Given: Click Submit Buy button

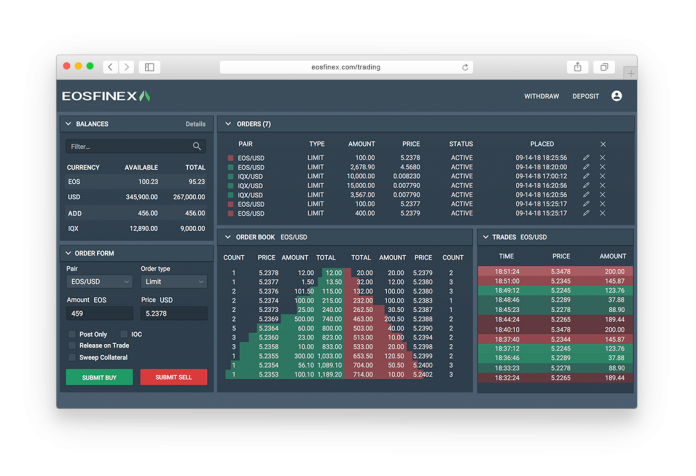Looking at the screenshot, I should [99, 377].
